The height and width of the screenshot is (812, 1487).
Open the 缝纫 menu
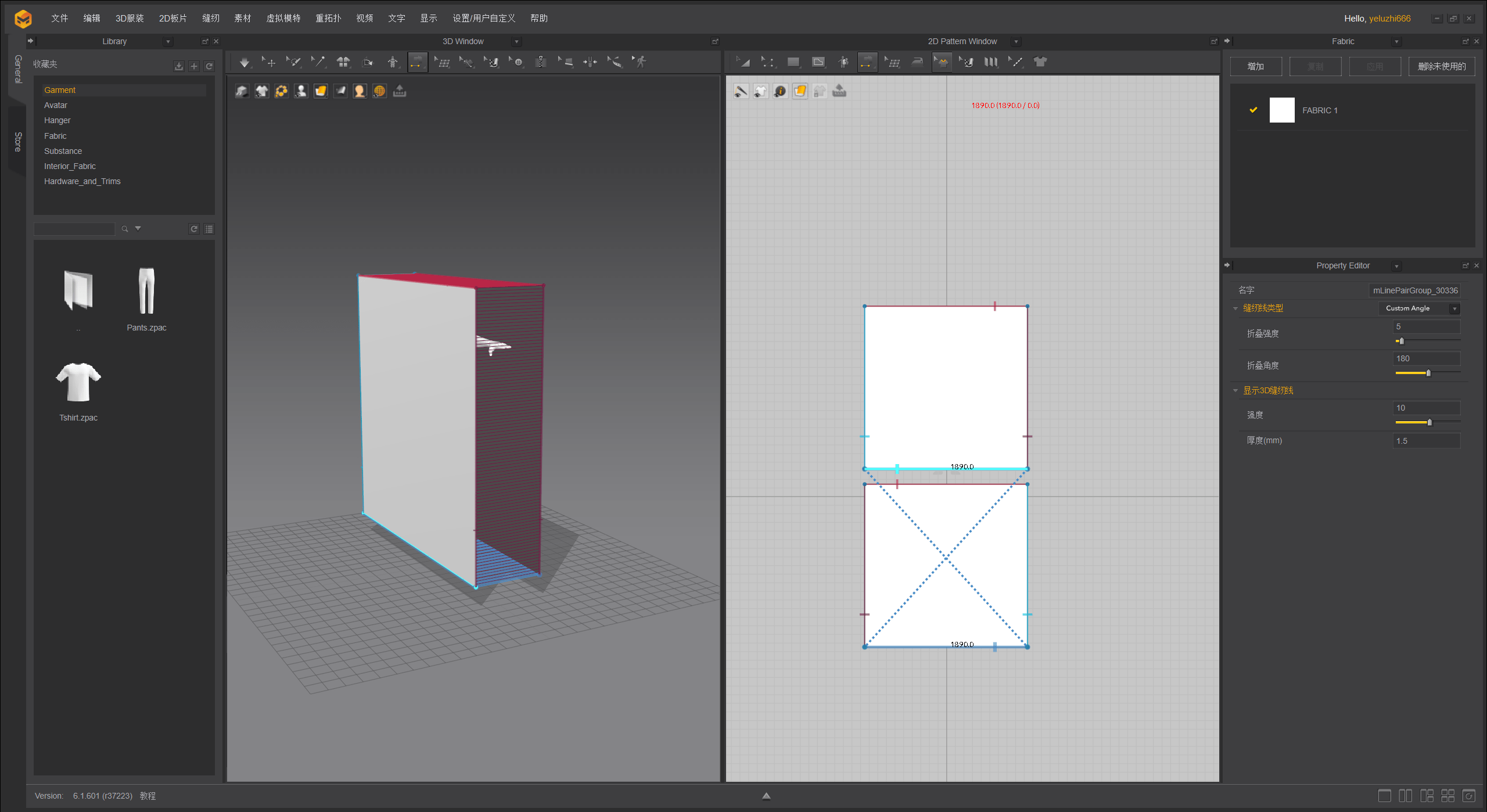[x=210, y=19]
